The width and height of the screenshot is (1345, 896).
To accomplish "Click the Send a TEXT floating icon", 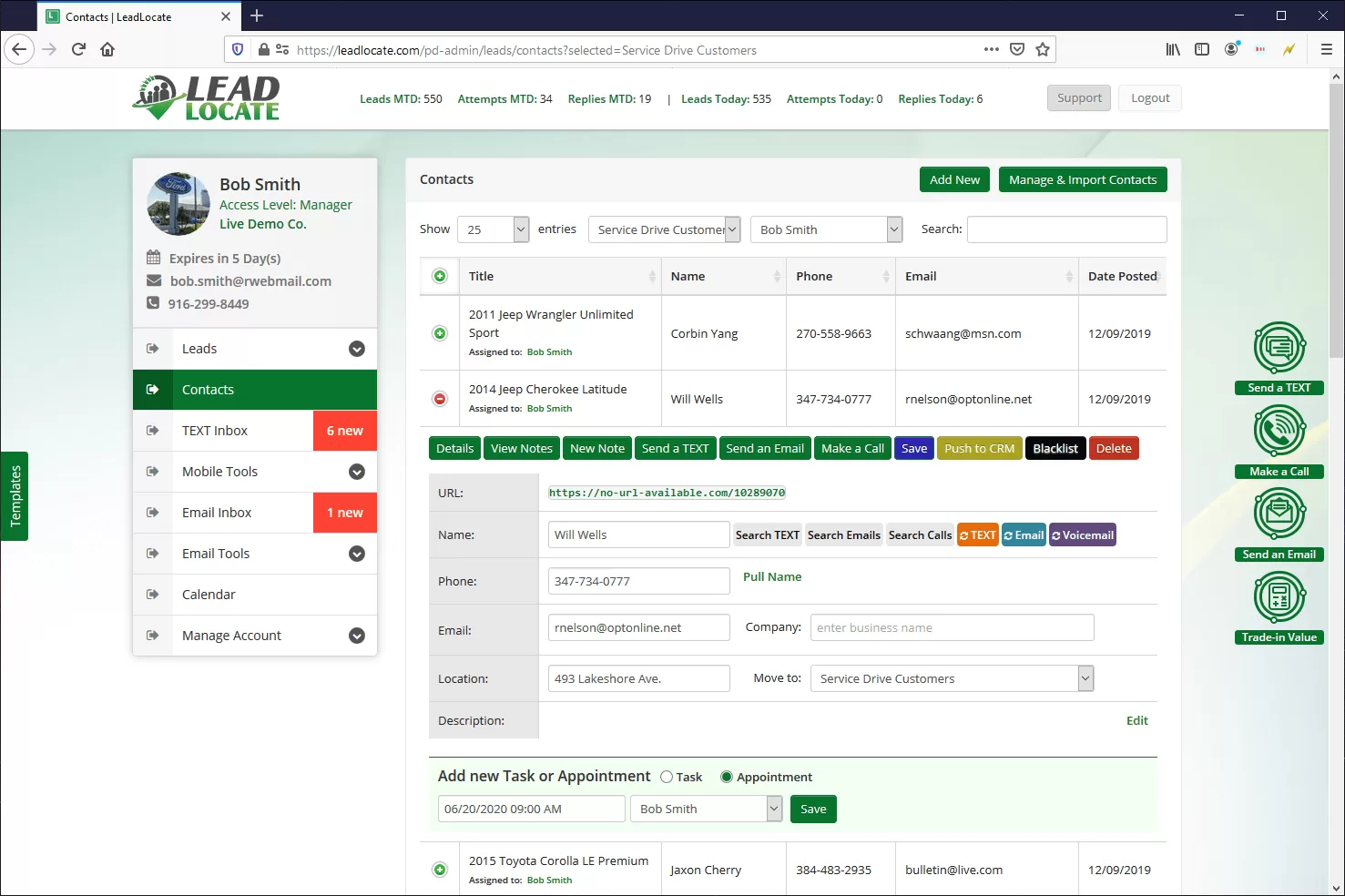I will [x=1279, y=348].
